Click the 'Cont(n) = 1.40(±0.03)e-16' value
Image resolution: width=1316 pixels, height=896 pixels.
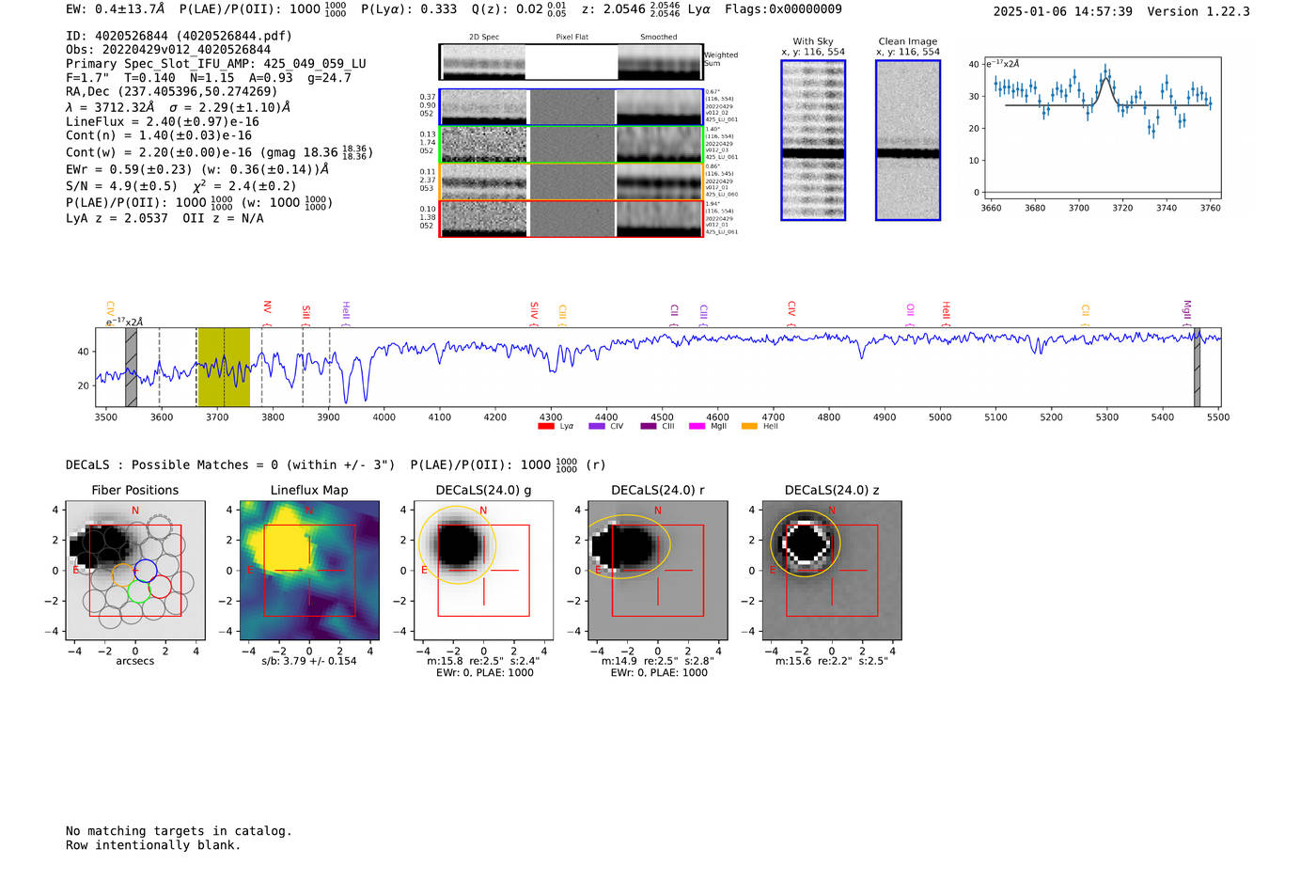[159, 135]
